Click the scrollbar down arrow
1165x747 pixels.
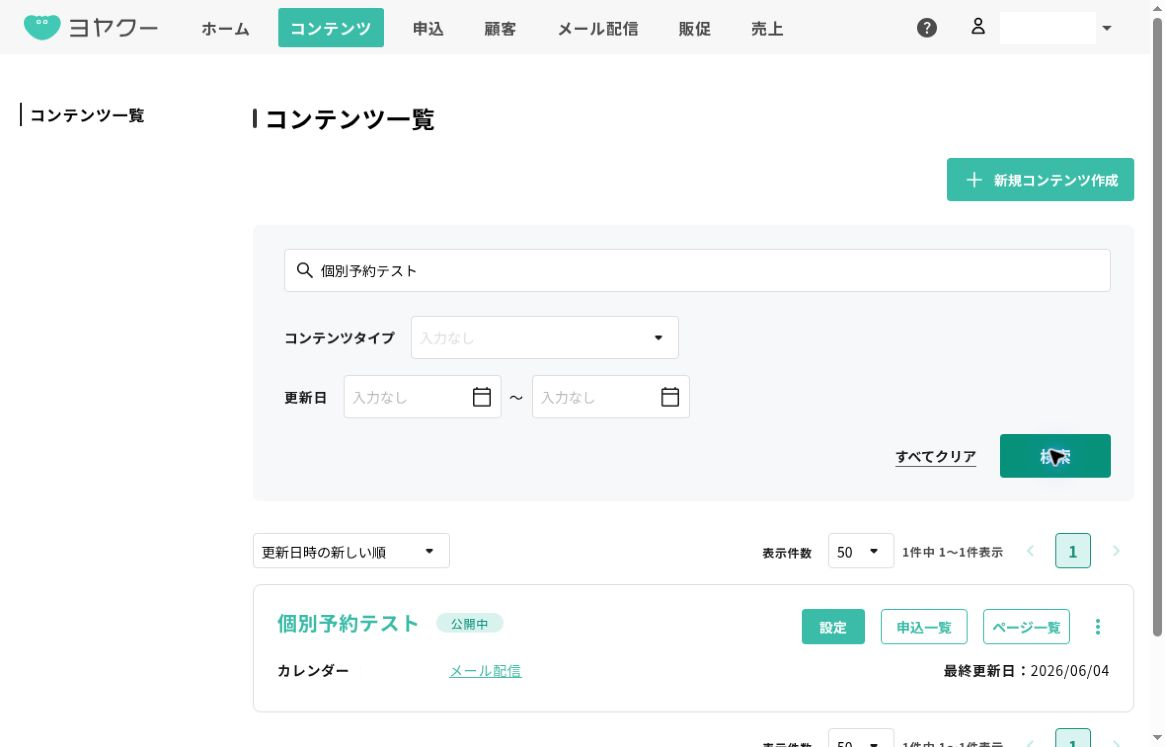1157,738
